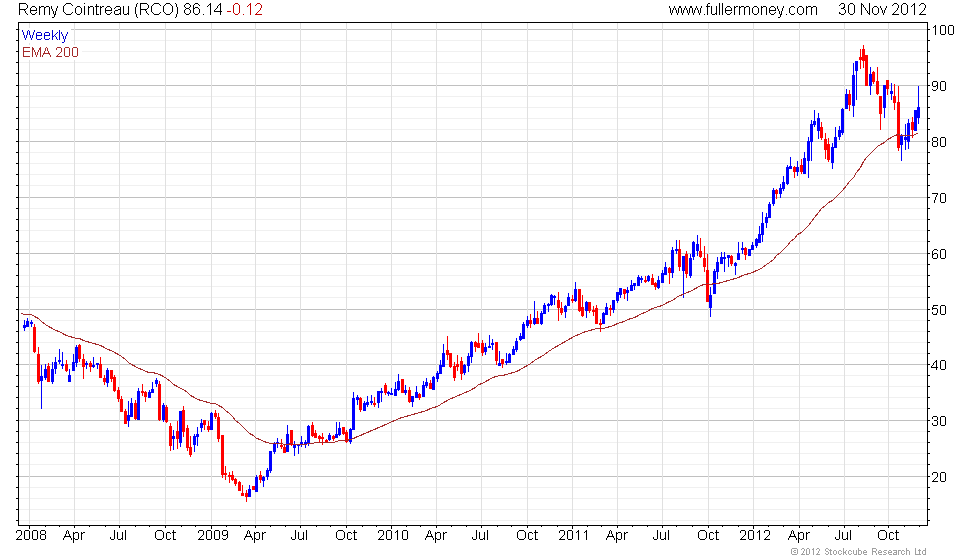980x560 pixels.
Task: Click the 50 price axis label
Action: click(939, 309)
